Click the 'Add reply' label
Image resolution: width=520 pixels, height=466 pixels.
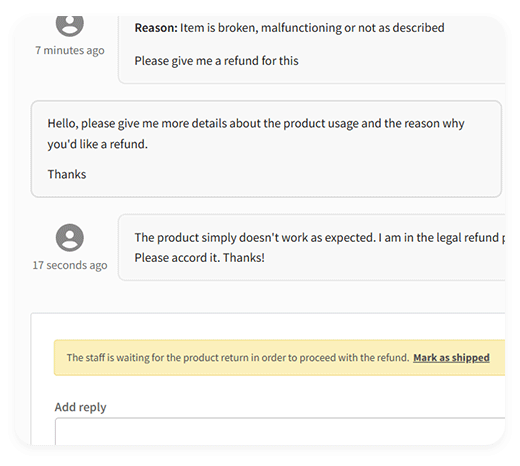(x=81, y=407)
